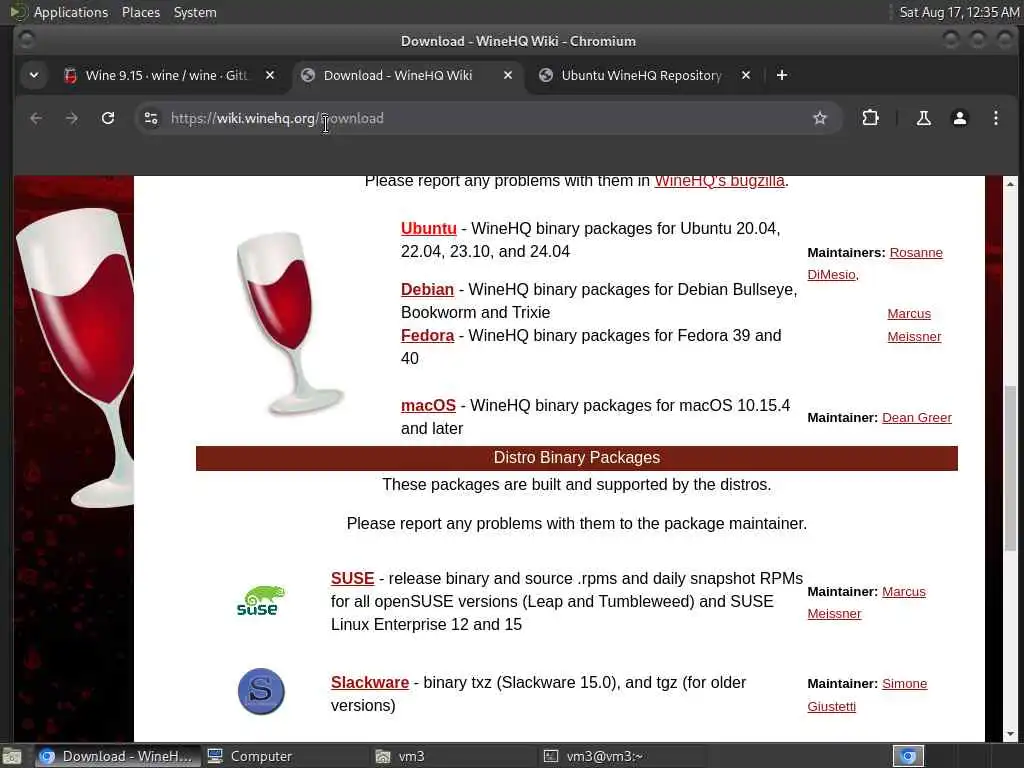
Task: Click the workspace switcher in bottom panel
Action: tap(908, 756)
